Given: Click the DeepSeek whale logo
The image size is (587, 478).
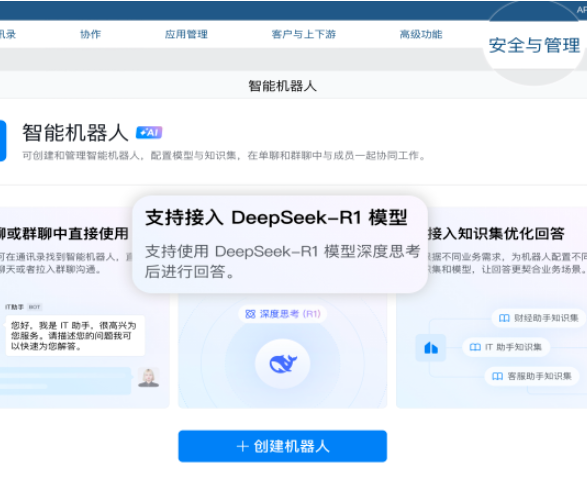Looking at the screenshot, I should coord(283,363).
